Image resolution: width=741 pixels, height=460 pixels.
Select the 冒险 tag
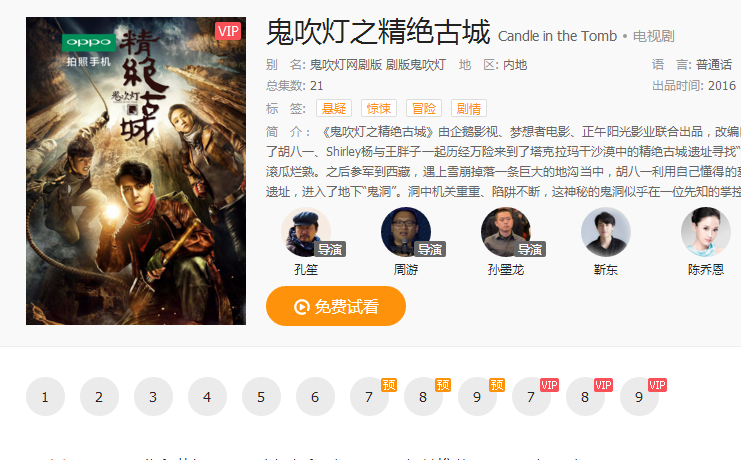coord(424,108)
